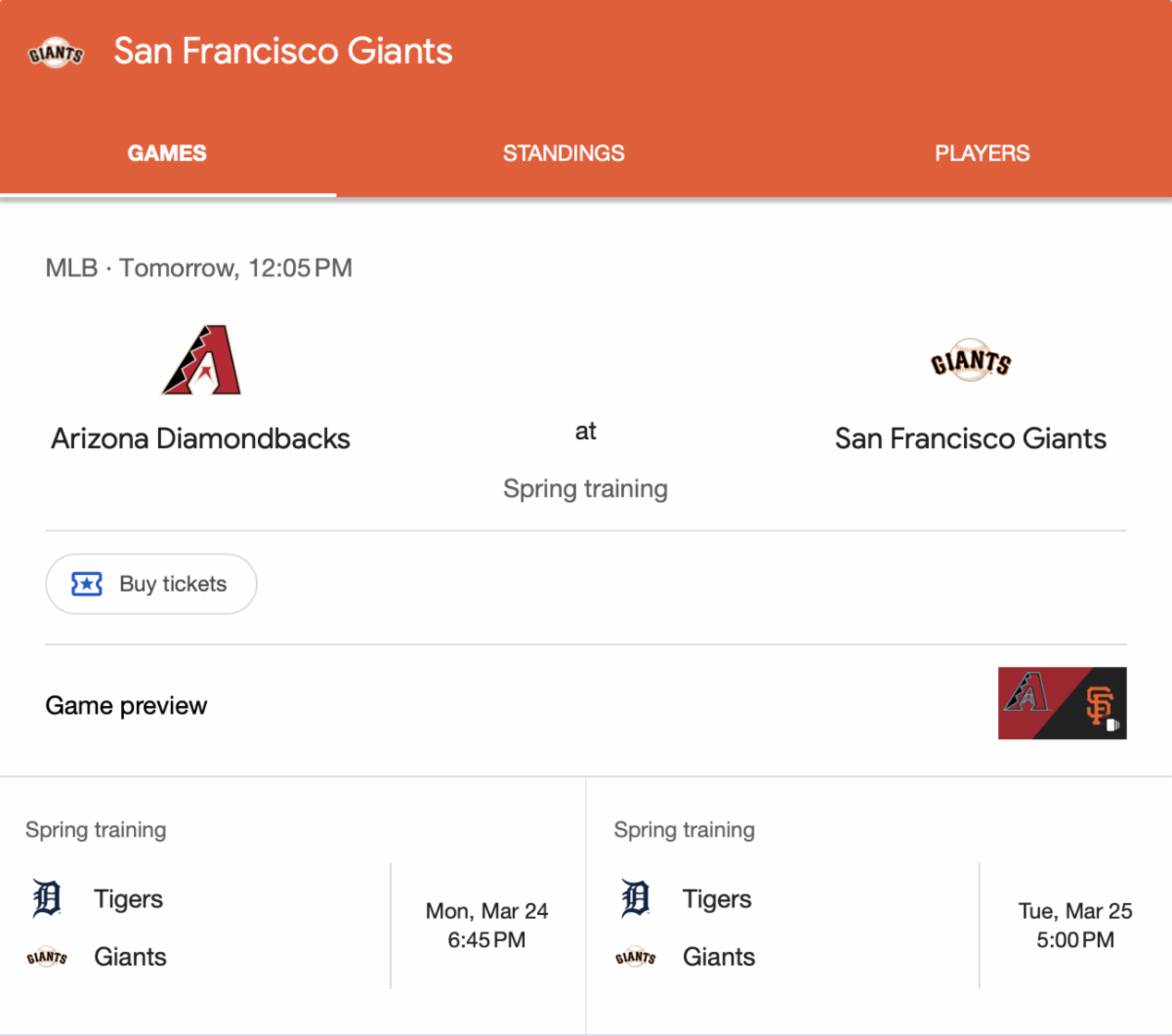Image resolution: width=1172 pixels, height=1036 pixels.
Task: Click Giants logo in Mar 25 game
Action: tap(636, 957)
